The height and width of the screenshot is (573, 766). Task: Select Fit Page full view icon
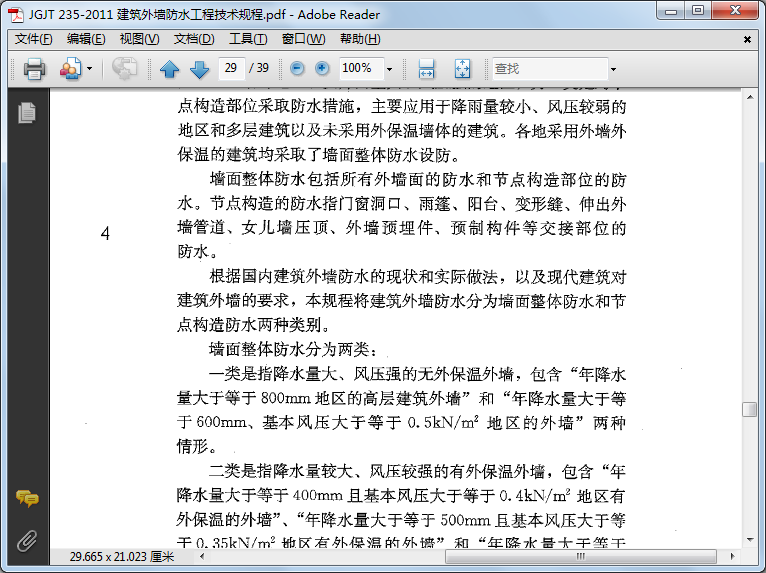(x=462, y=68)
